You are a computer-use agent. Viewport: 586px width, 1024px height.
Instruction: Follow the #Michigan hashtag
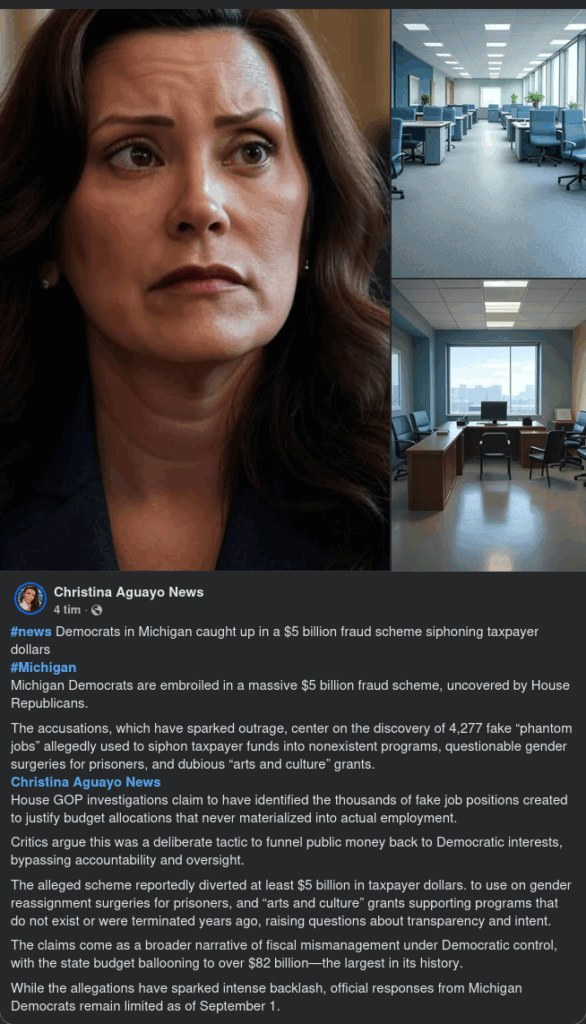click(x=43, y=667)
